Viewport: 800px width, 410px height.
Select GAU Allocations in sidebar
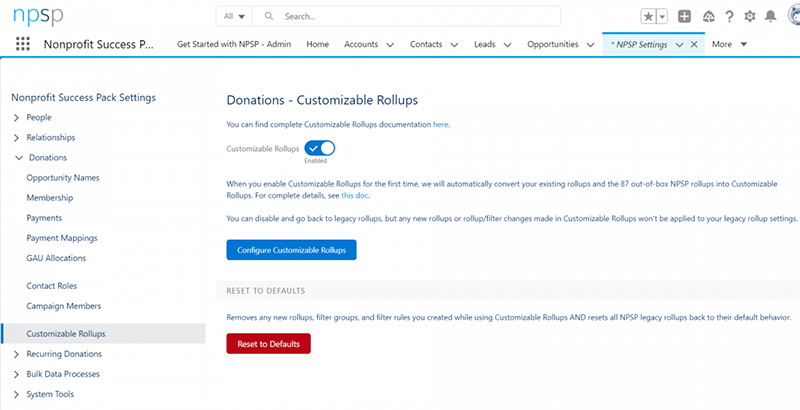[x=56, y=258]
